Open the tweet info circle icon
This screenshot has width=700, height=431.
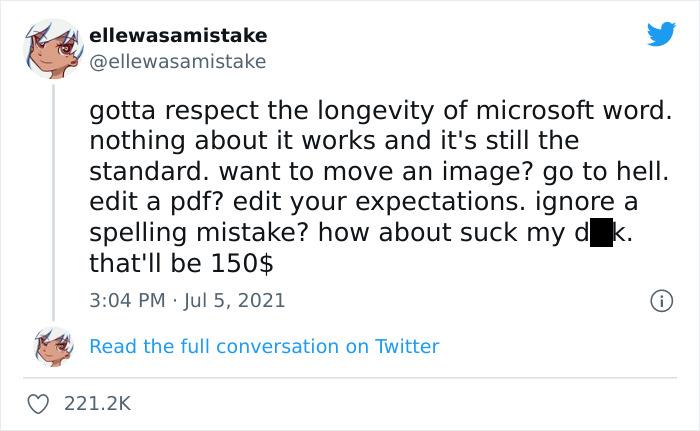pyautogui.click(x=660, y=300)
